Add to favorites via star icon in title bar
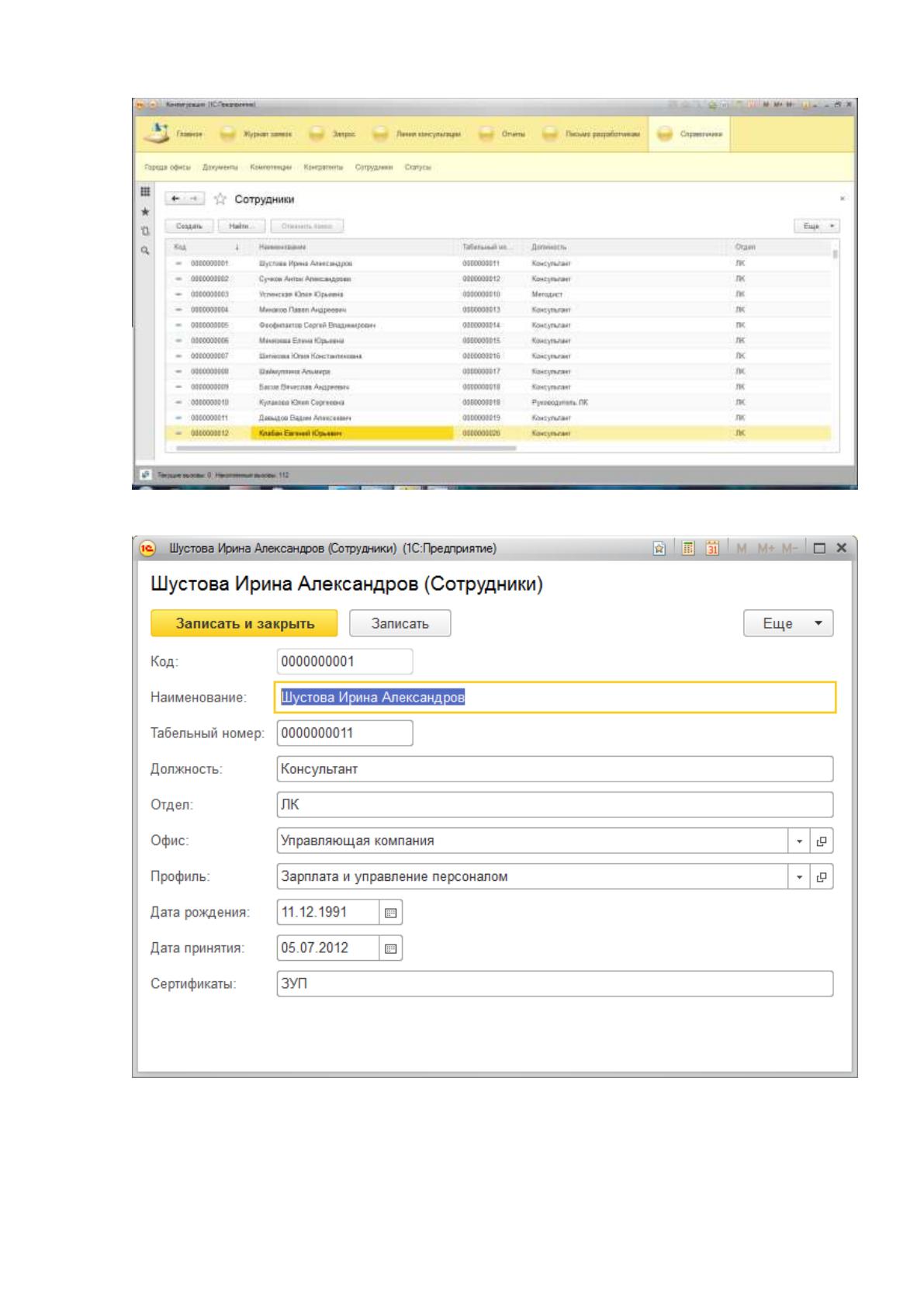Screen dimensions: 924x1307 tap(659, 548)
